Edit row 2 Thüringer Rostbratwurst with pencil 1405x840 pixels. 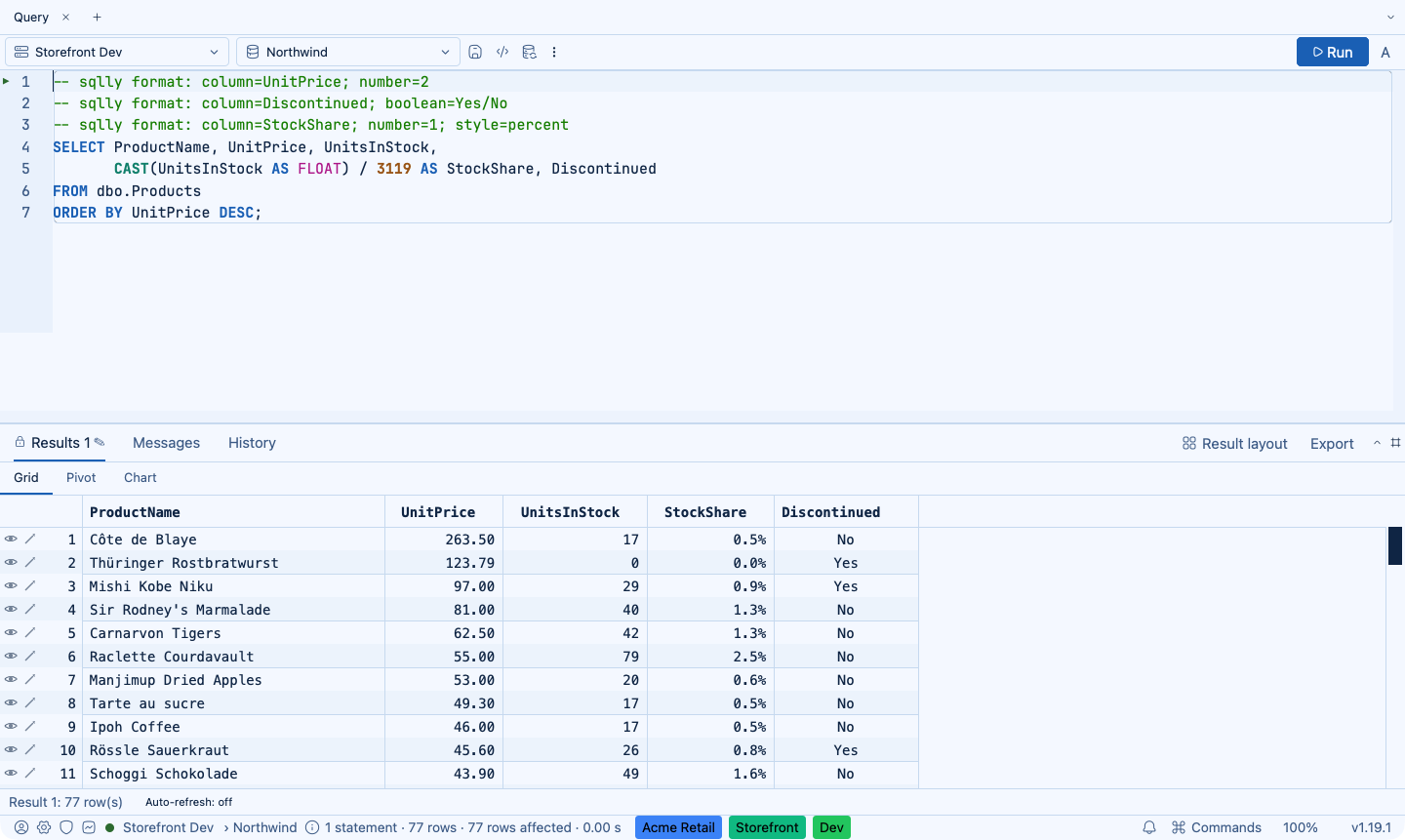pyautogui.click(x=30, y=562)
